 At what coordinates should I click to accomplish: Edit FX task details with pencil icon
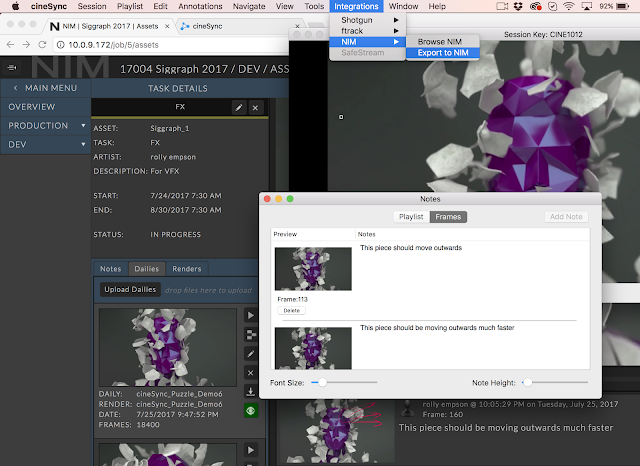coord(239,108)
